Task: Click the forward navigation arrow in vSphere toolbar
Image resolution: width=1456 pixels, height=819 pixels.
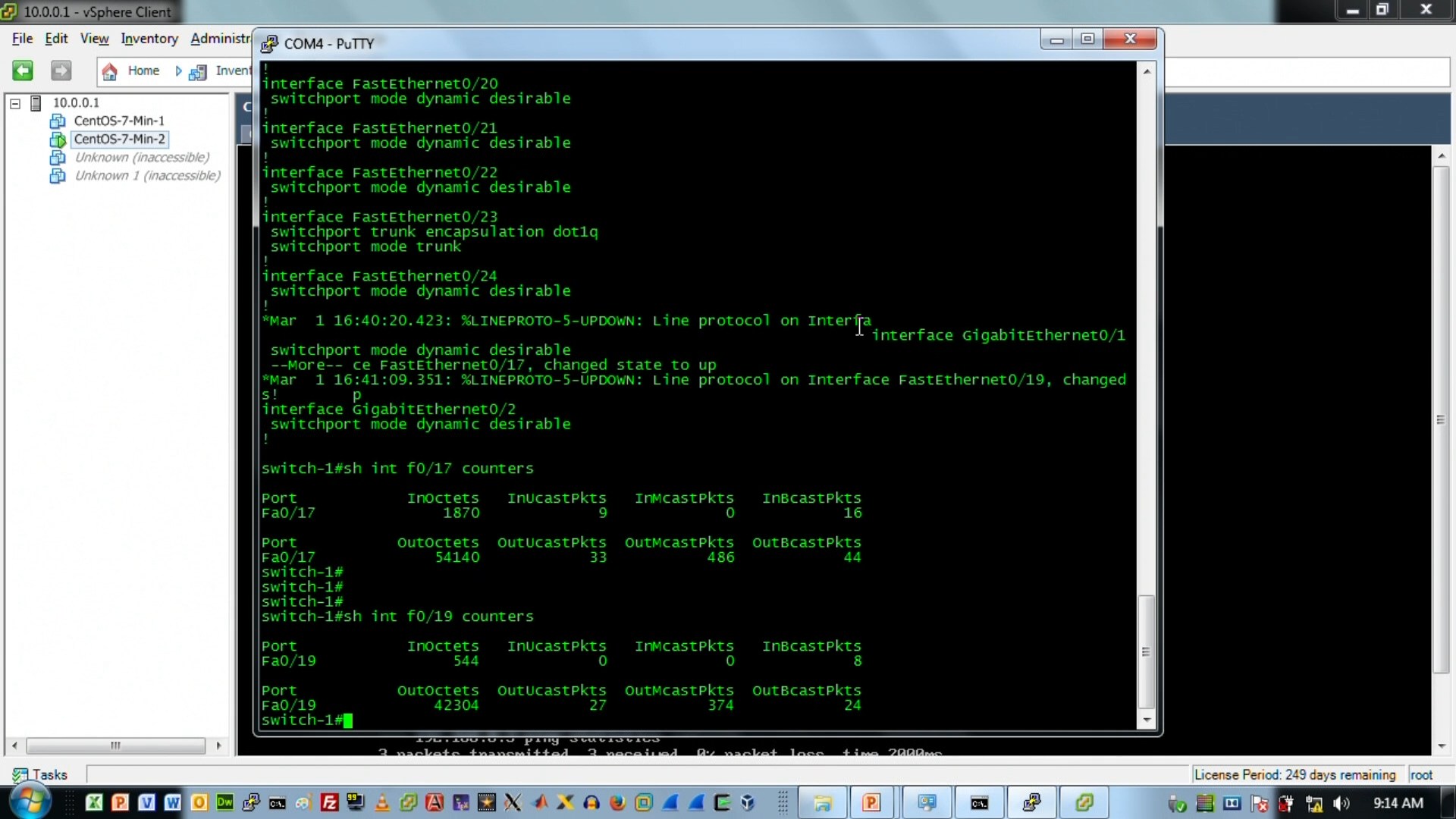Action: point(61,71)
